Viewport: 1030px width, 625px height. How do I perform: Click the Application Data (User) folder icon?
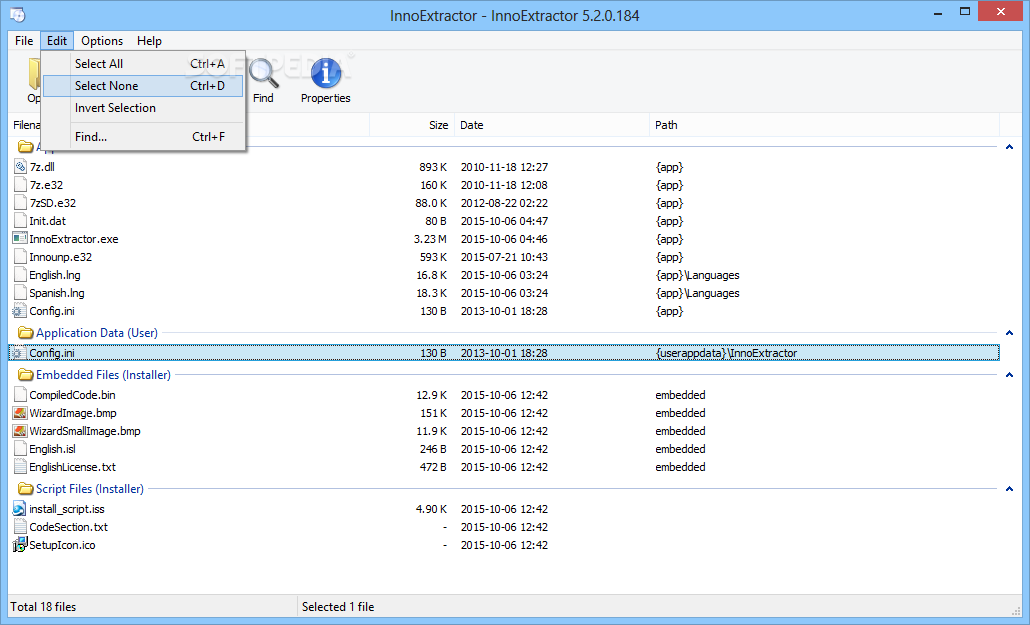tap(26, 333)
